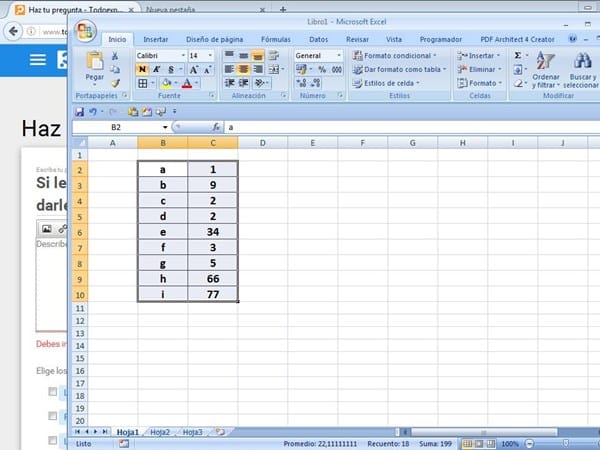Click the Name Box showing B2
Viewport: 600px width, 450px height.
pos(116,127)
